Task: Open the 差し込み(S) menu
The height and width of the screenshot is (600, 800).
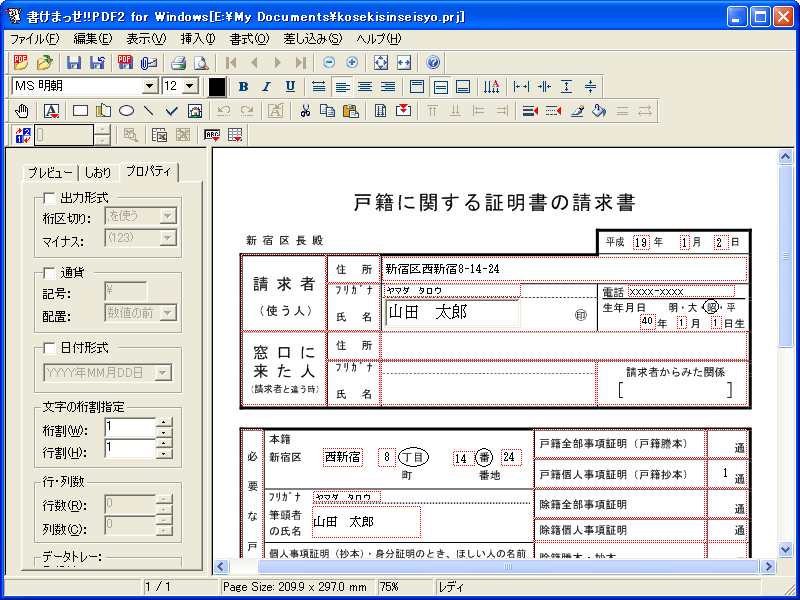Action: (x=313, y=39)
